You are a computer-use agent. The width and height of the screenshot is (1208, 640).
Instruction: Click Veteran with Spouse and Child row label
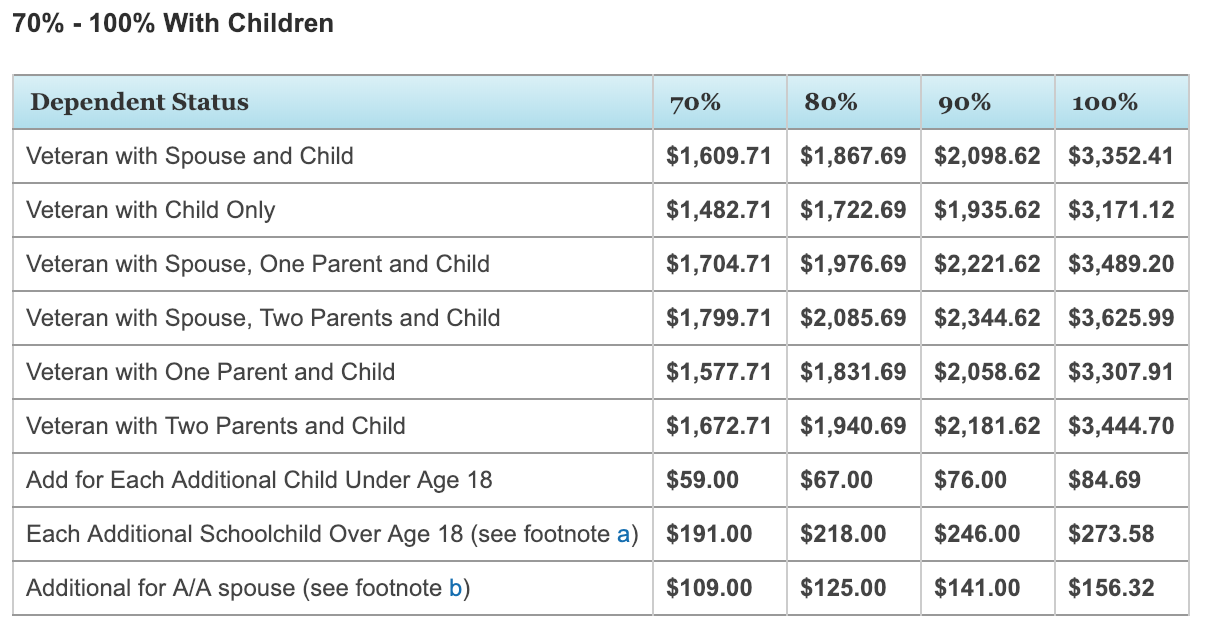(x=190, y=156)
